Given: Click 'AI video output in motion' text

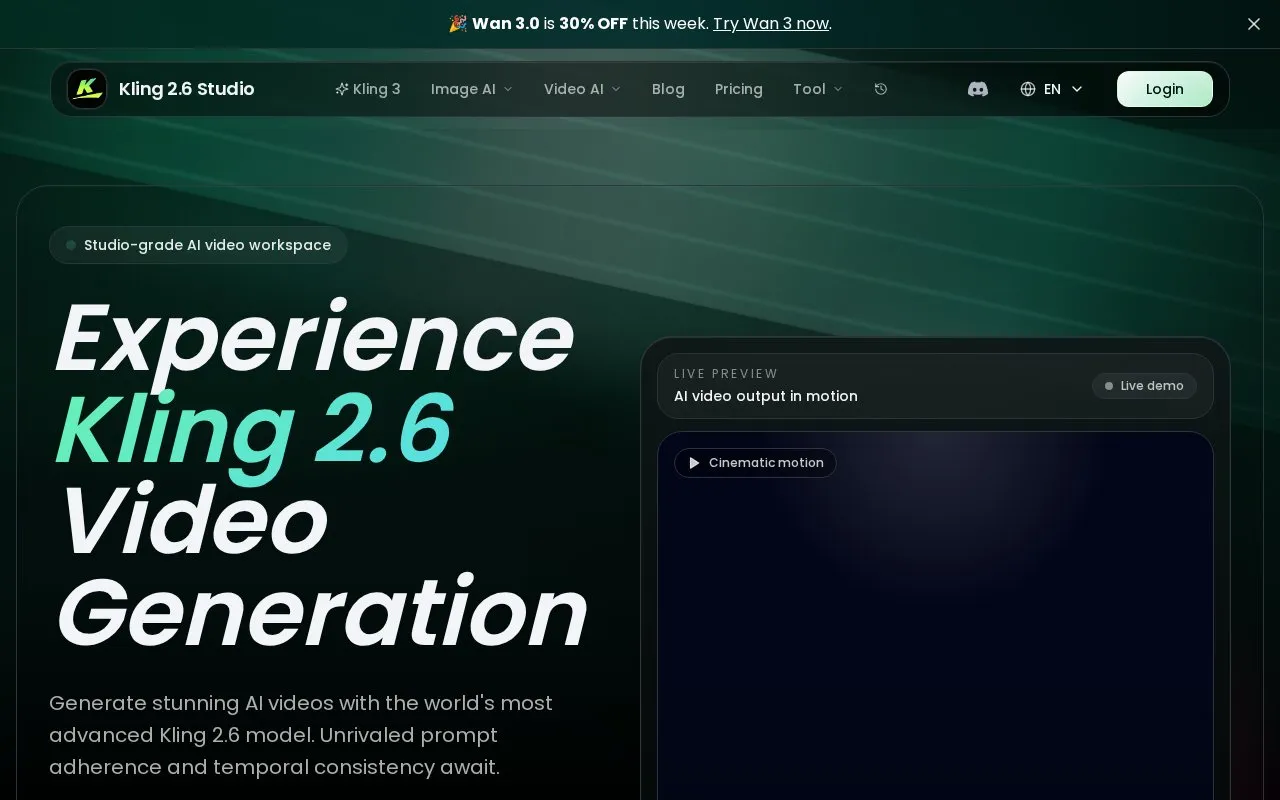Looking at the screenshot, I should [x=766, y=396].
